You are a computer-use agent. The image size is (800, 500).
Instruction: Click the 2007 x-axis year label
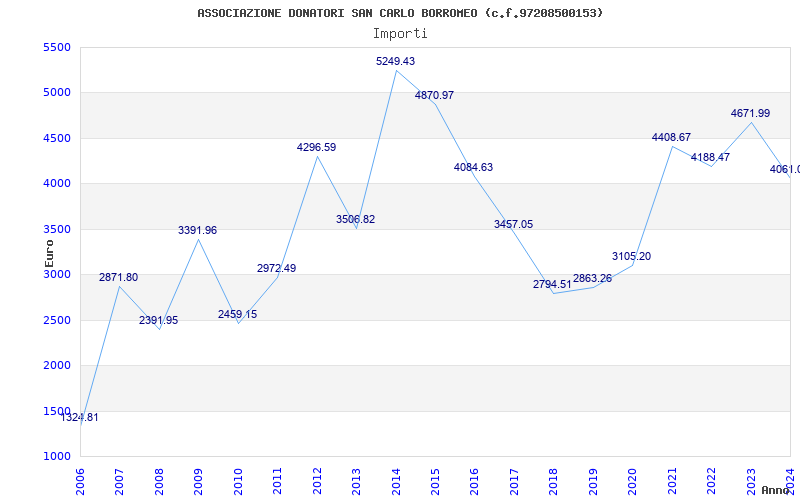[119, 482]
